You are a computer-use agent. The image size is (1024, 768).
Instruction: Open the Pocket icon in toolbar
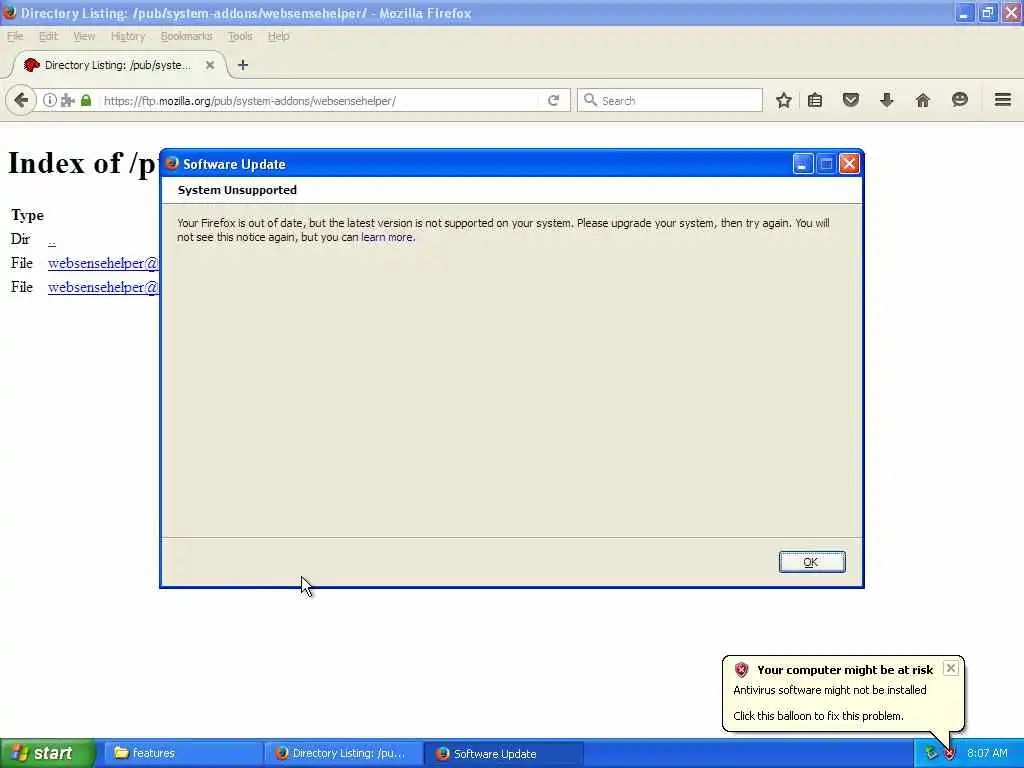[850, 100]
